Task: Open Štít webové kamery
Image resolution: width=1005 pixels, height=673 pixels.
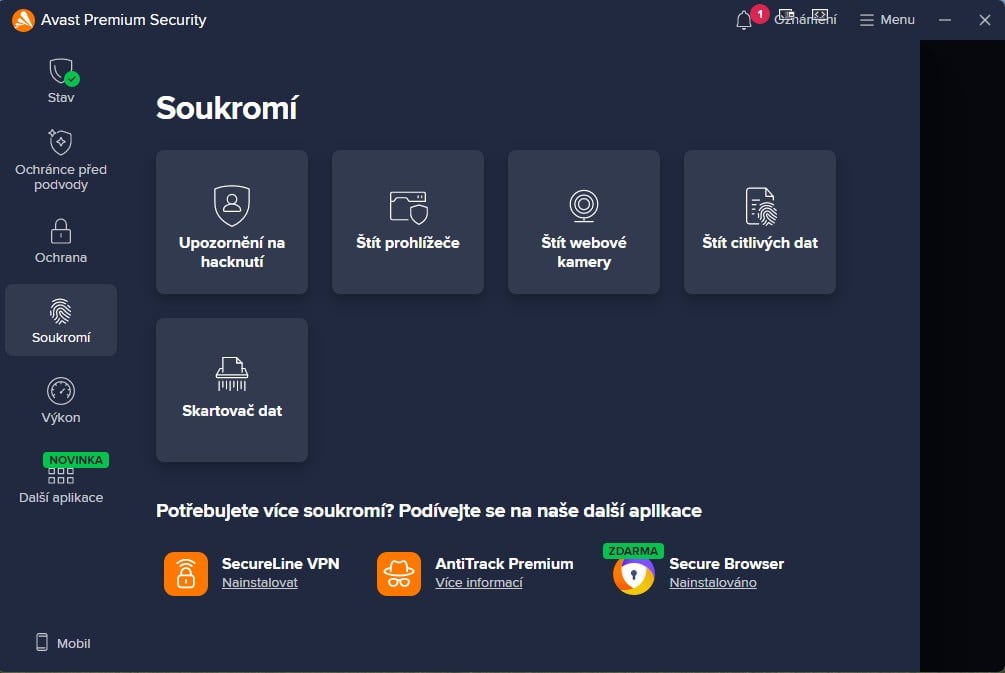Action: point(583,221)
